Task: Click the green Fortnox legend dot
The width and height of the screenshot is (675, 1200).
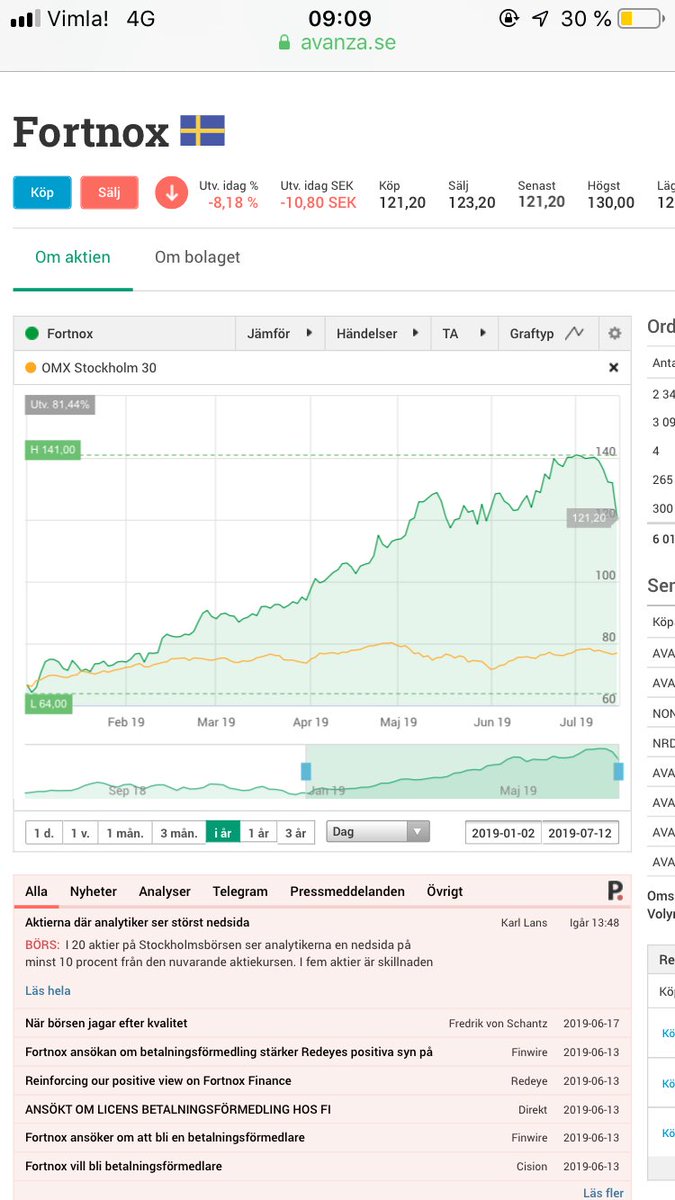Action: tap(32, 333)
